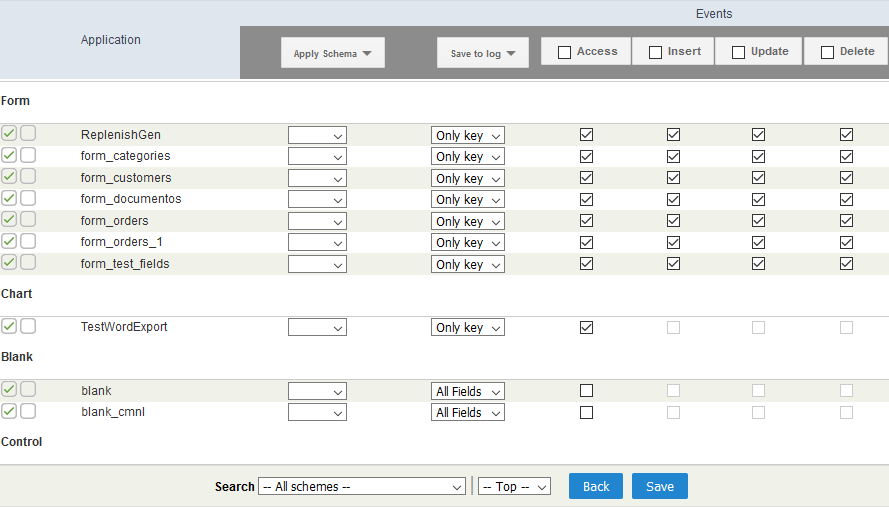Toggle the Delete header checkbox

click(x=827, y=52)
